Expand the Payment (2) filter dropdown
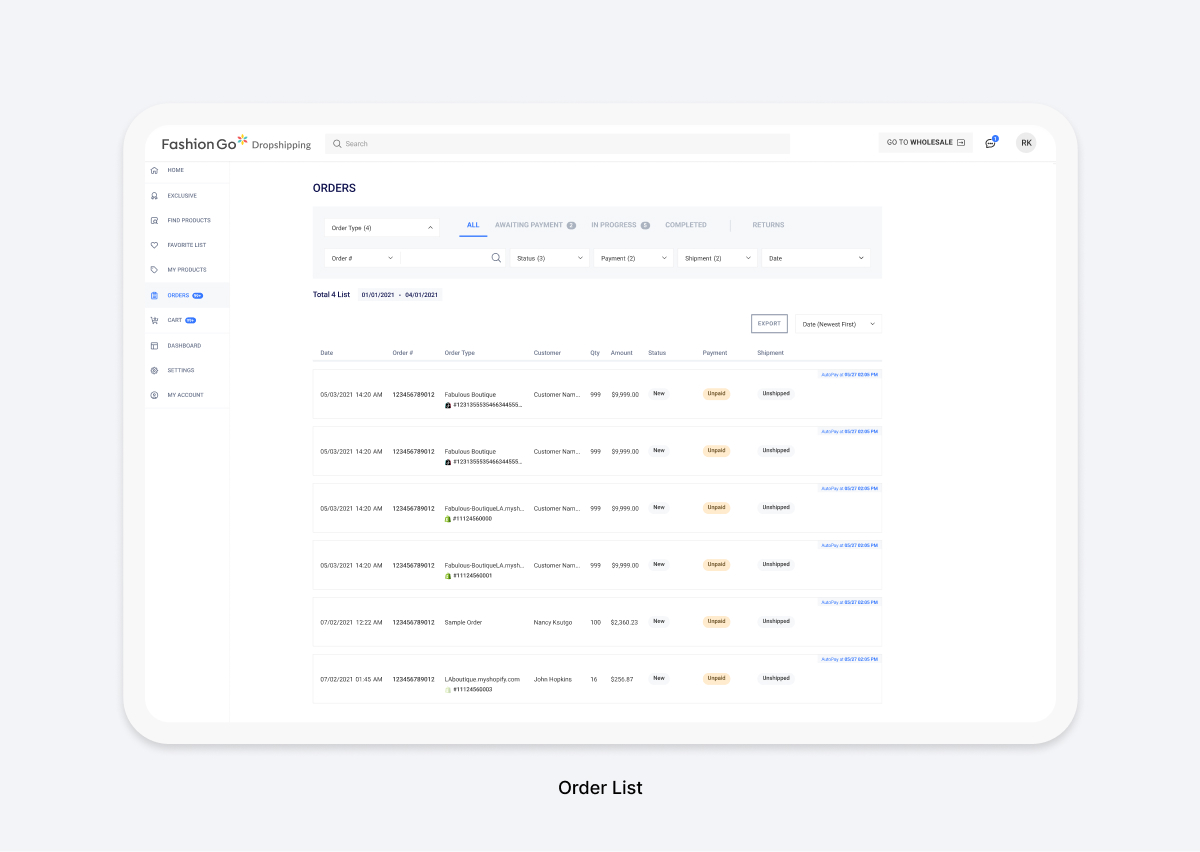 click(634, 258)
